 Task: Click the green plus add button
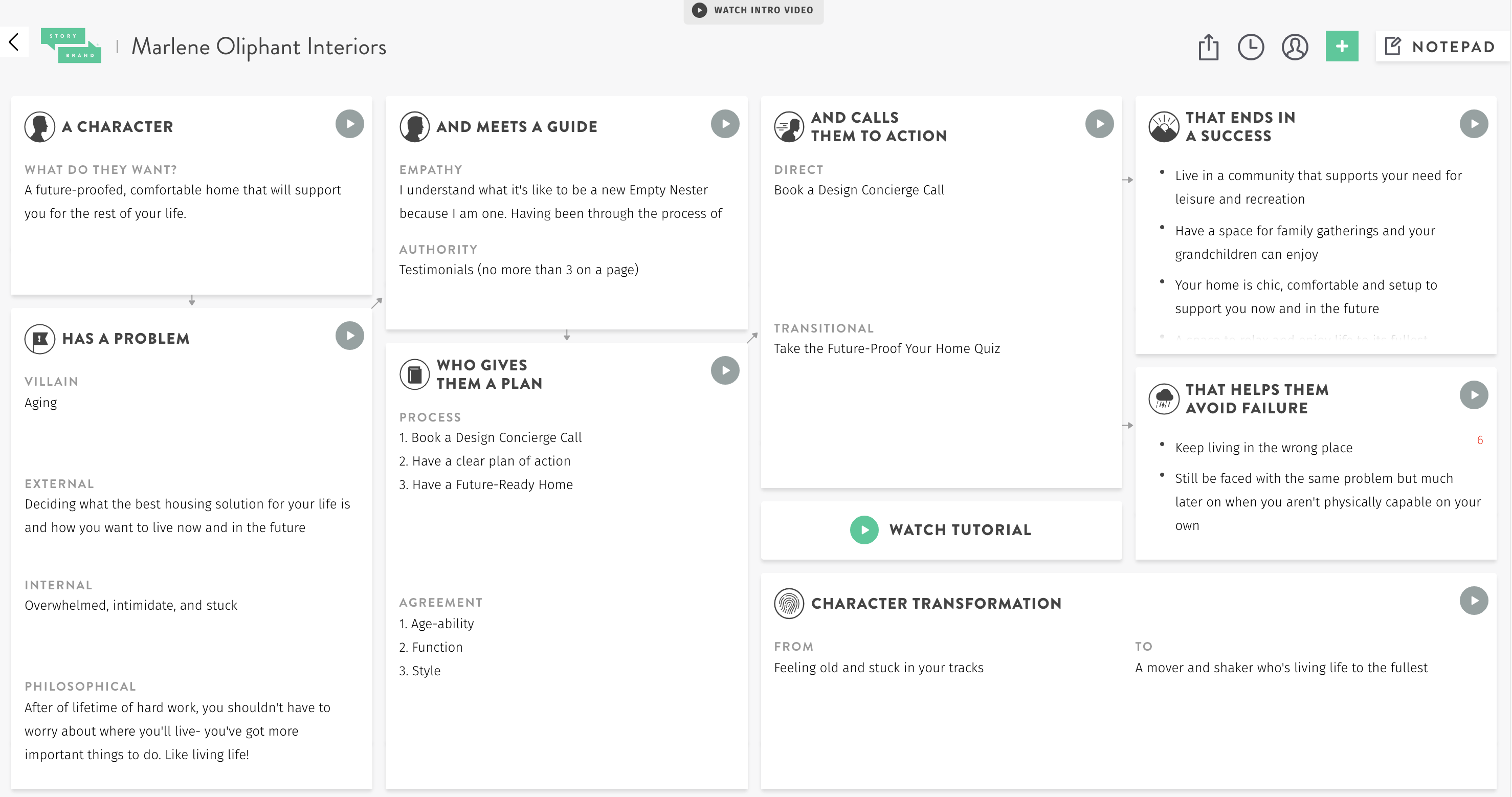(1342, 47)
